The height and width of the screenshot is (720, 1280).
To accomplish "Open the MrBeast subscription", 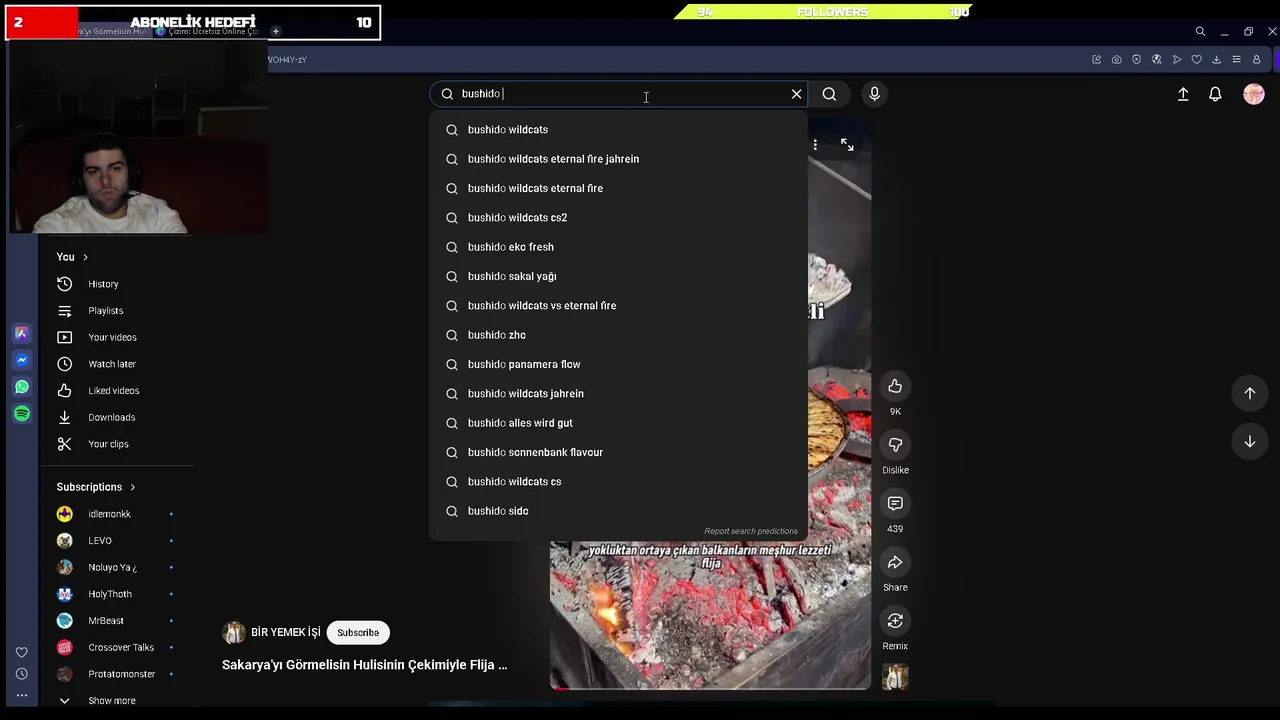I will coord(106,621).
